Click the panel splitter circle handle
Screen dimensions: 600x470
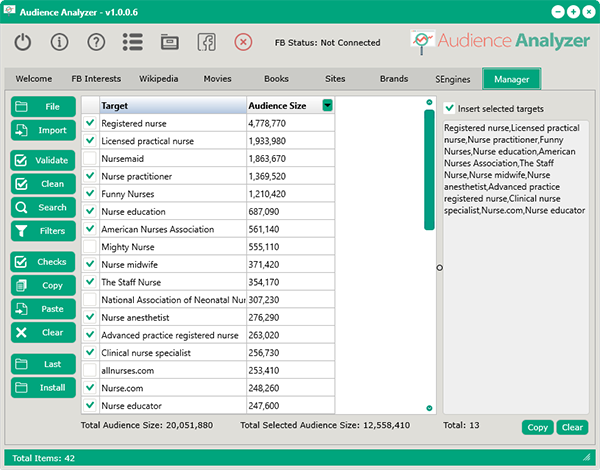440,268
